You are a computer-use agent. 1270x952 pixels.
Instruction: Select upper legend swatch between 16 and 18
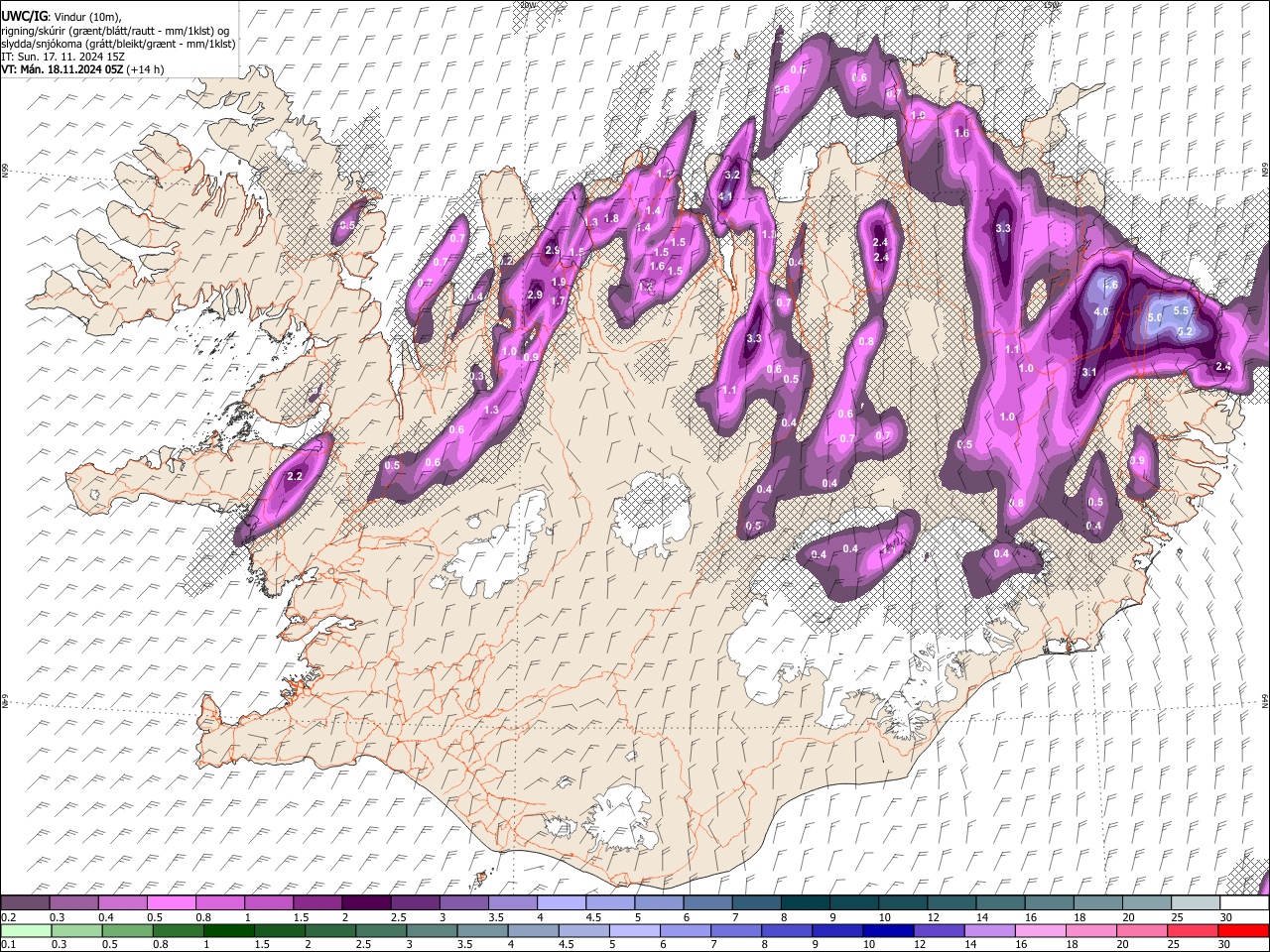(x=1048, y=903)
